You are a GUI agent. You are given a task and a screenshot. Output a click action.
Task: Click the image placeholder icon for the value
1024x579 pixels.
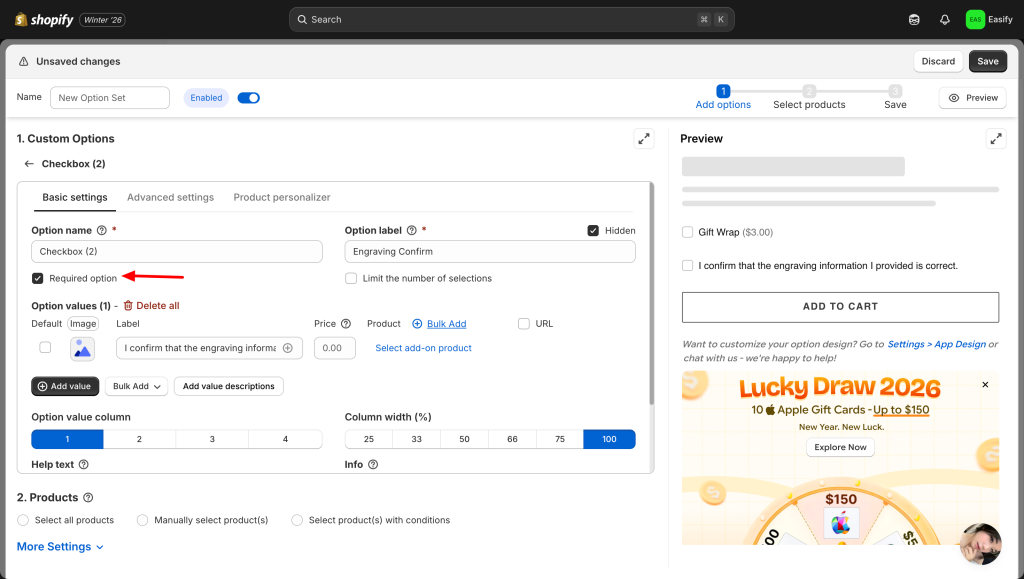click(x=82, y=348)
